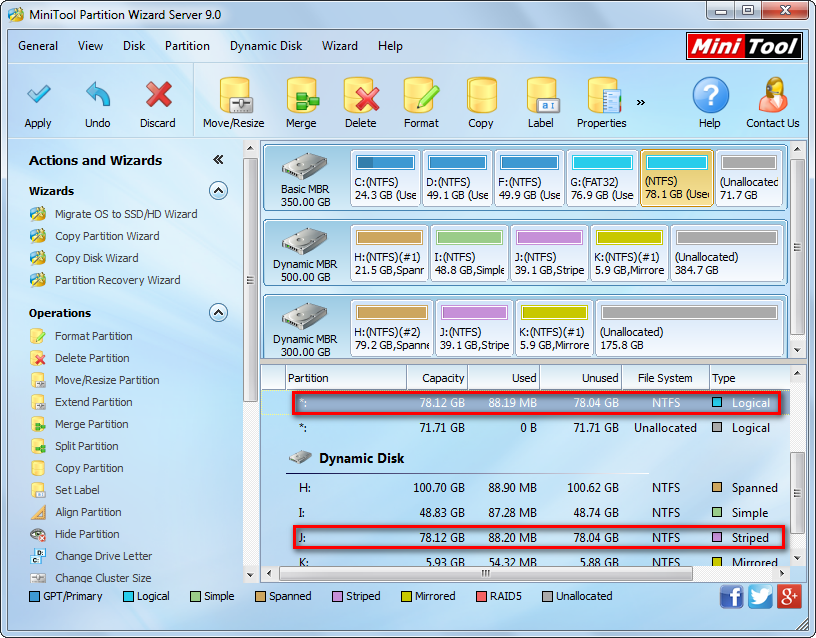Sort by File System column header
This screenshot has height=638, width=816.
click(x=666, y=378)
